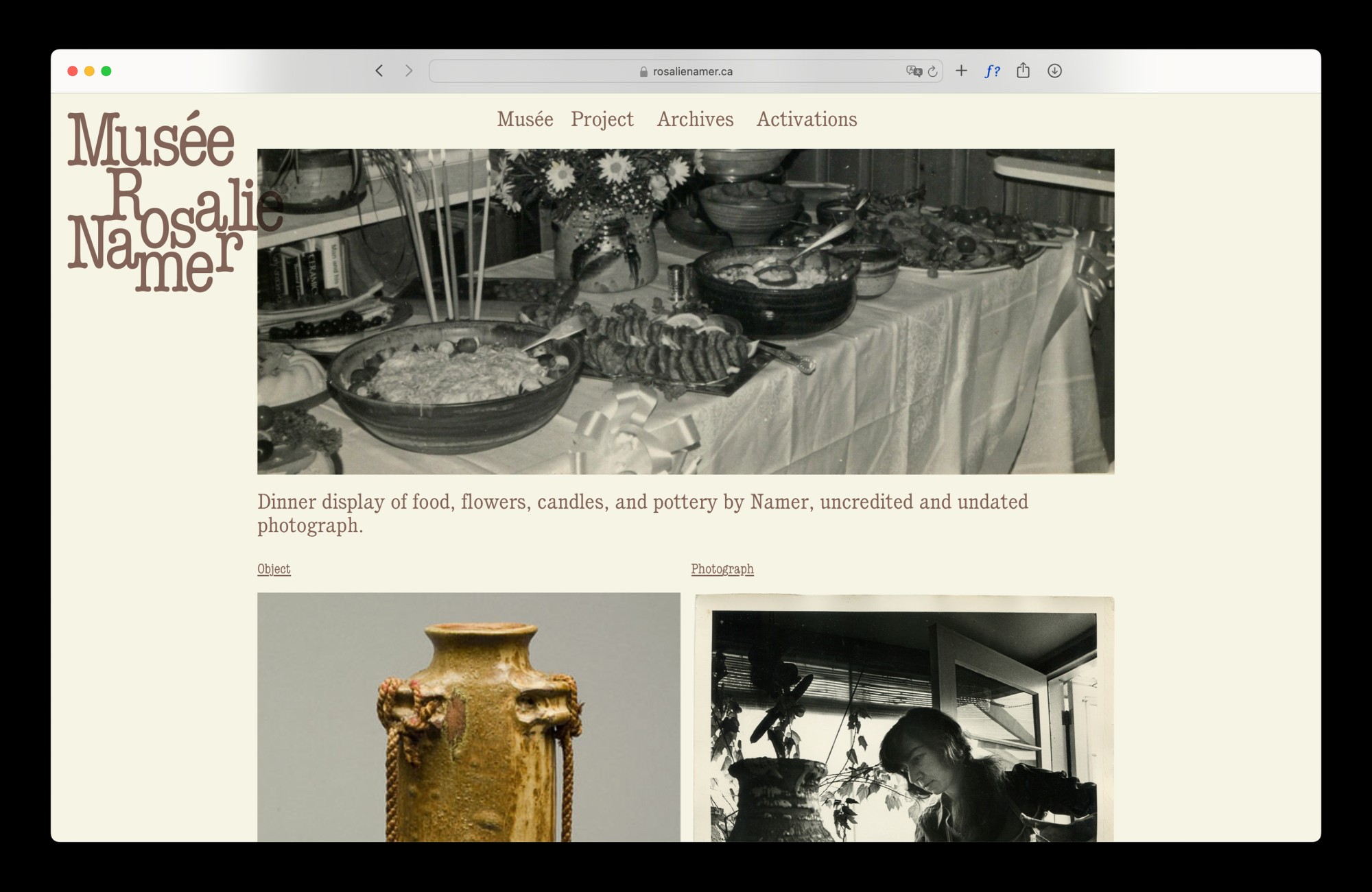The height and width of the screenshot is (892, 1372).
Task: Open the Share sheet icon
Action: coord(1023,70)
